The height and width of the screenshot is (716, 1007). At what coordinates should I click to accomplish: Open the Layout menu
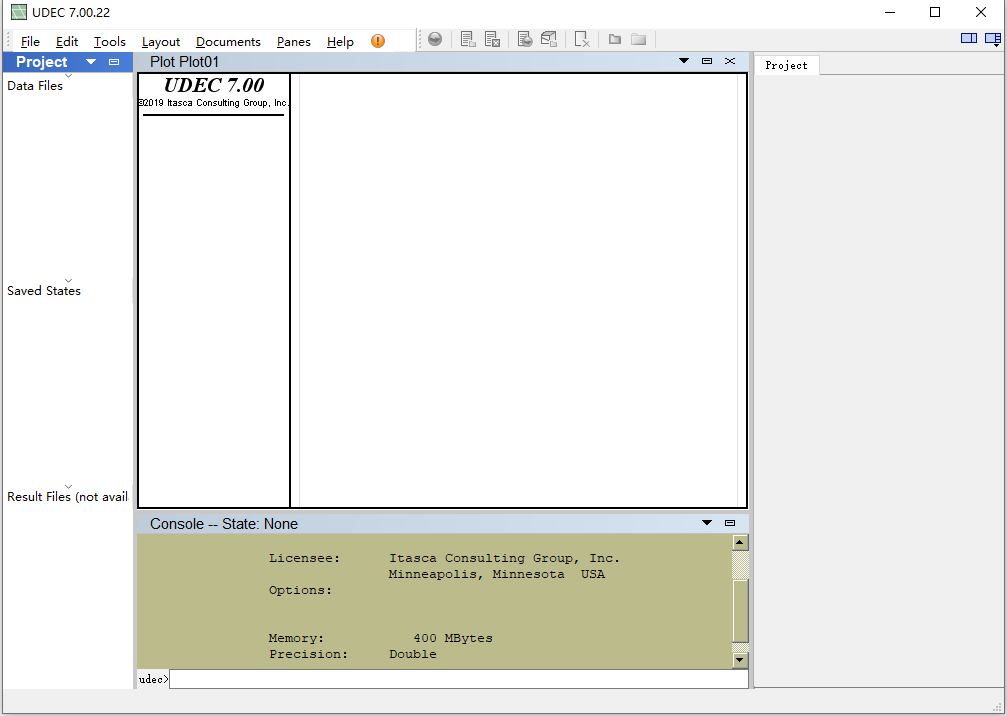coord(161,42)
